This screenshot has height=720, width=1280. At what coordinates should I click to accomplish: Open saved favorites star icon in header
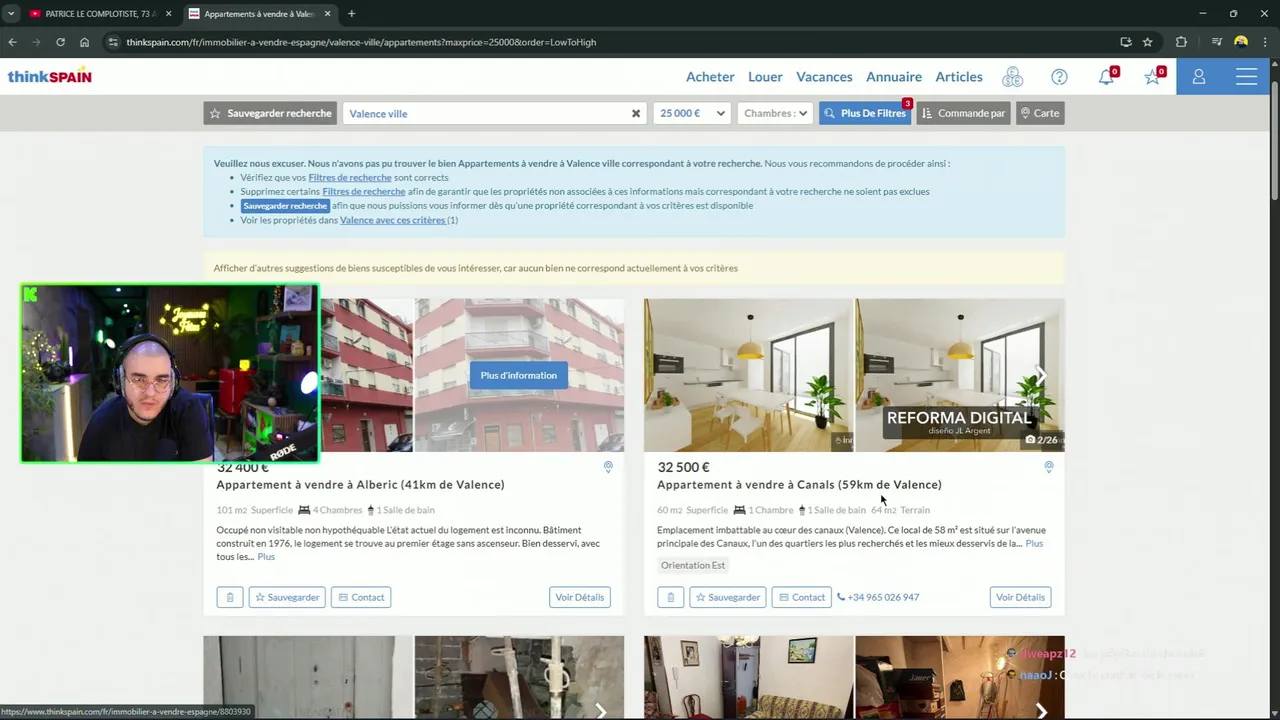pyautogui.click(x=1152, y=77)
